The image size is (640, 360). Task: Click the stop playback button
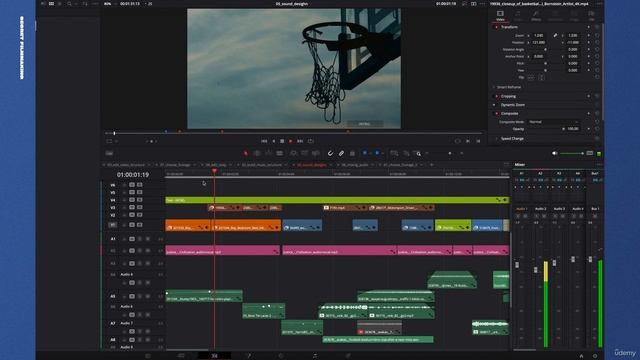click(282, 141)
